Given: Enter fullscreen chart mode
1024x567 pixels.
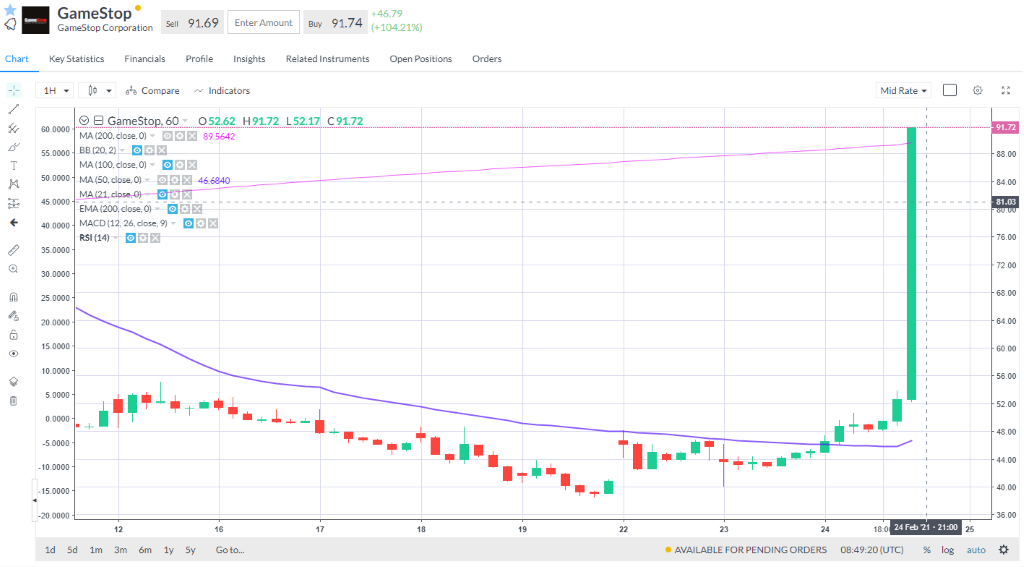Looking at the screenshot, I should [x=1006, y=91].
